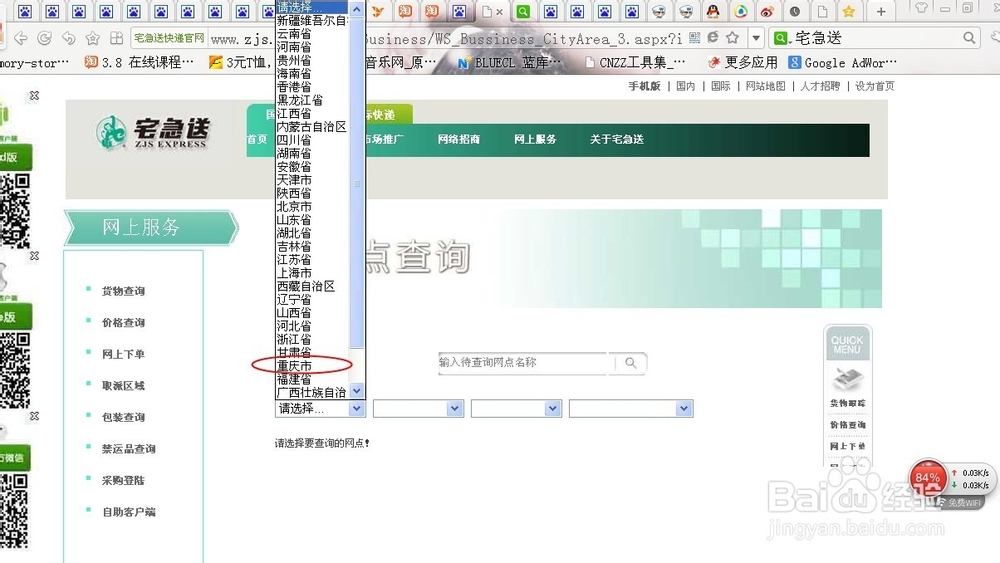Toggle the compatibility mode icon in the address bar
The width and height of the screenshot is (1000, 563).
[x=713, y=38]
